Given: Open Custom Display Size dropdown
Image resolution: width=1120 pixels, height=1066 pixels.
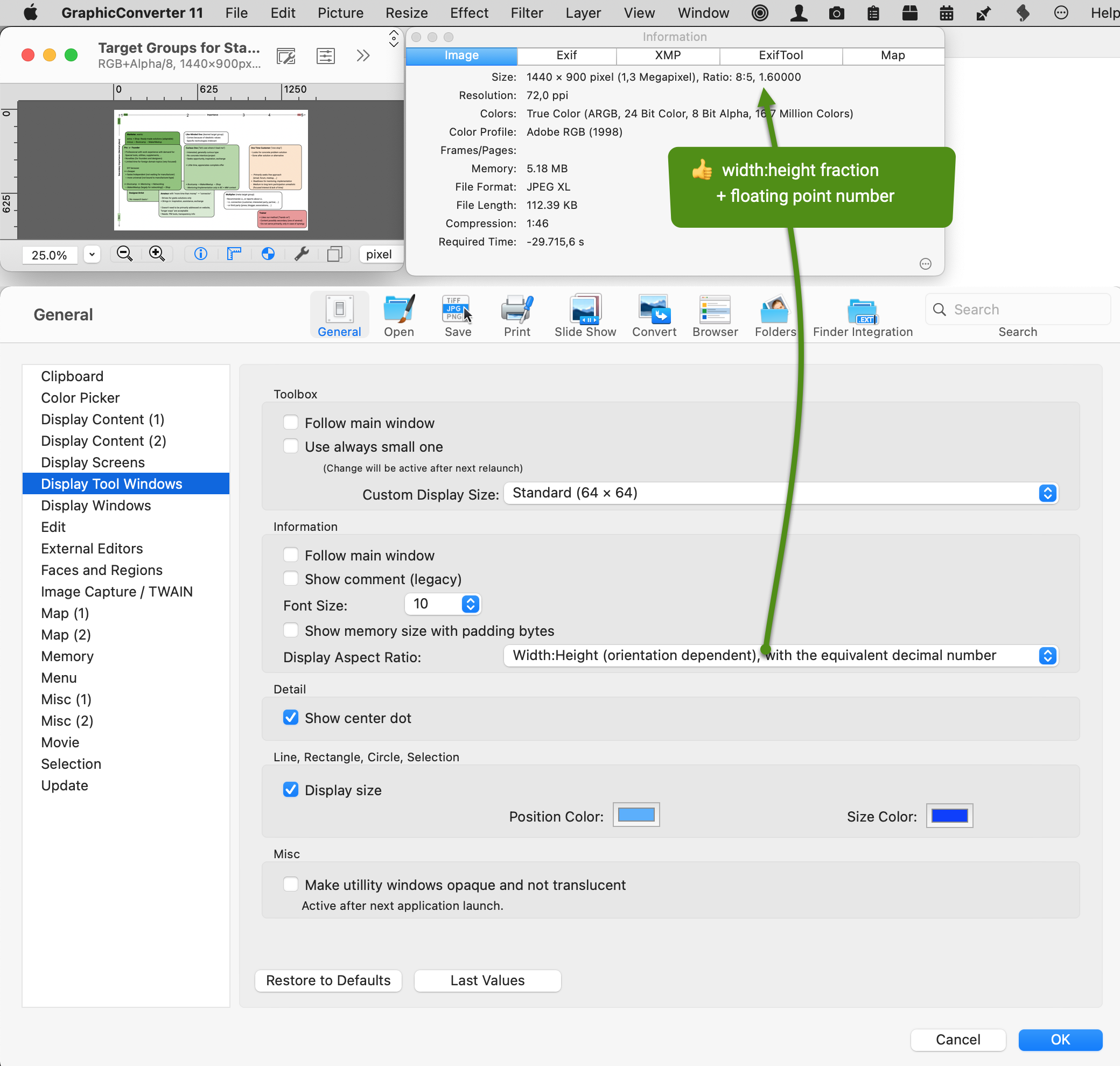Looking at the screenshot, I should coord(780,493).
